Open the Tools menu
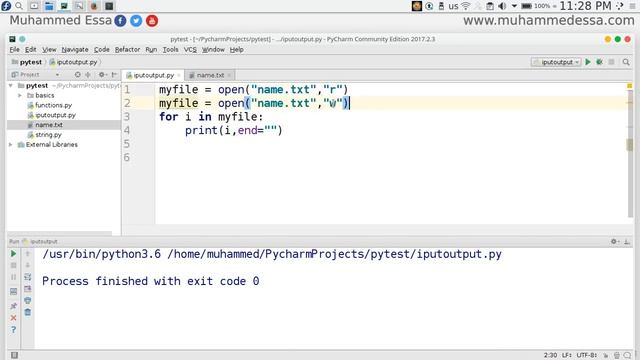This screenshot has height=360, width=640. 171,49
